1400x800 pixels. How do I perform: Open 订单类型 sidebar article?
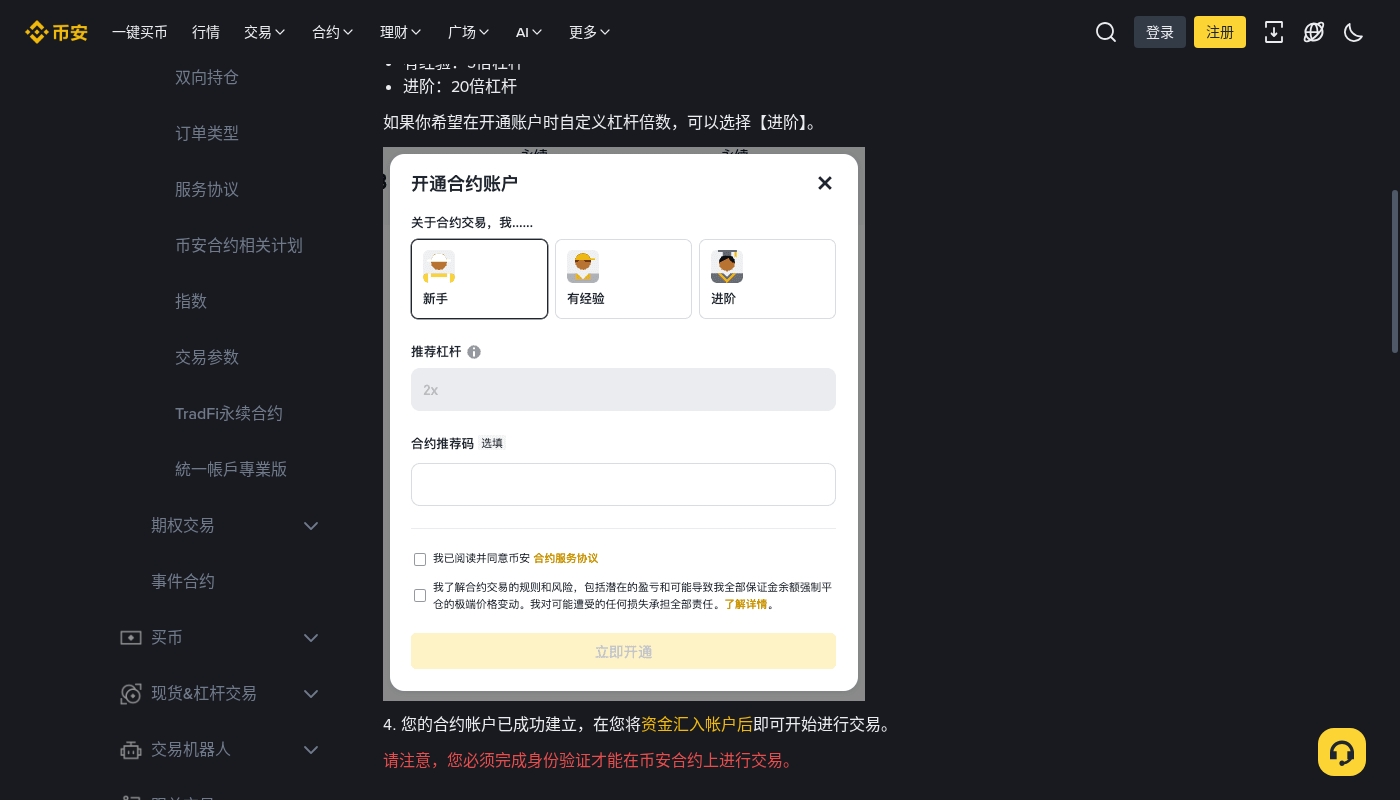click(x=207, y=133)
